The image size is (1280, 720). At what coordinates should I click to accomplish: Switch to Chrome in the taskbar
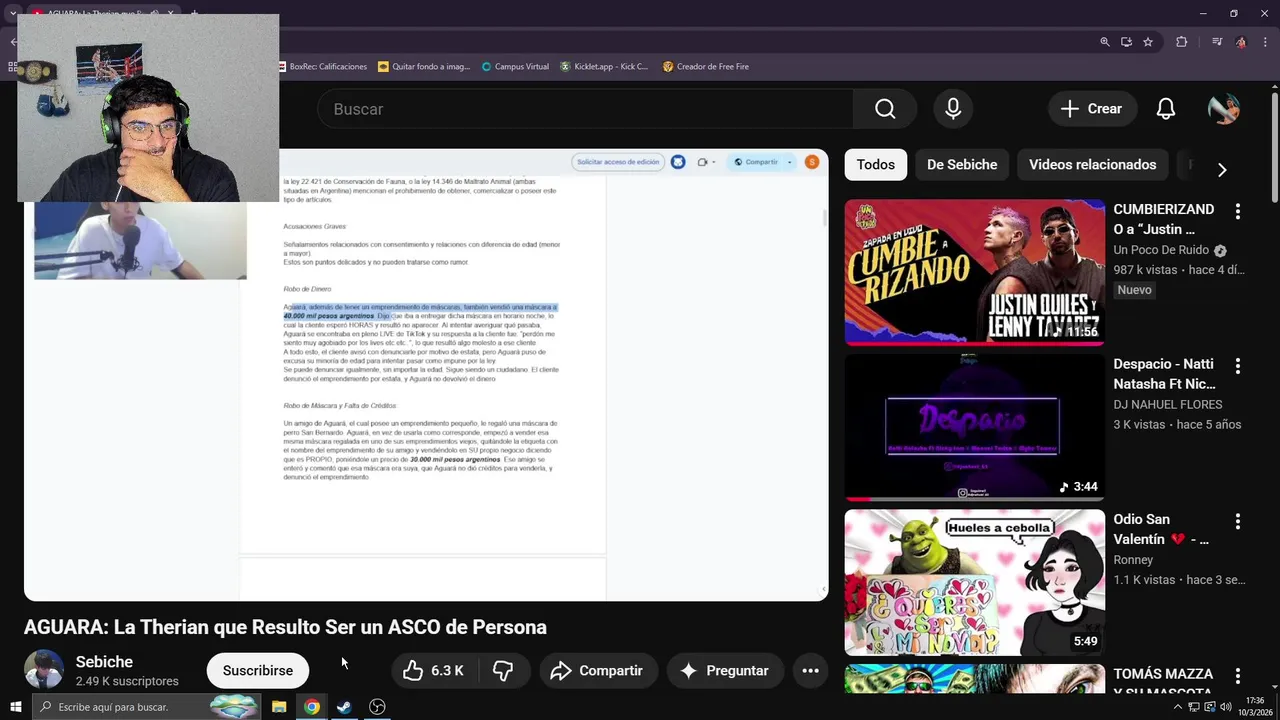pyautogui.click(x=312, y=707)
